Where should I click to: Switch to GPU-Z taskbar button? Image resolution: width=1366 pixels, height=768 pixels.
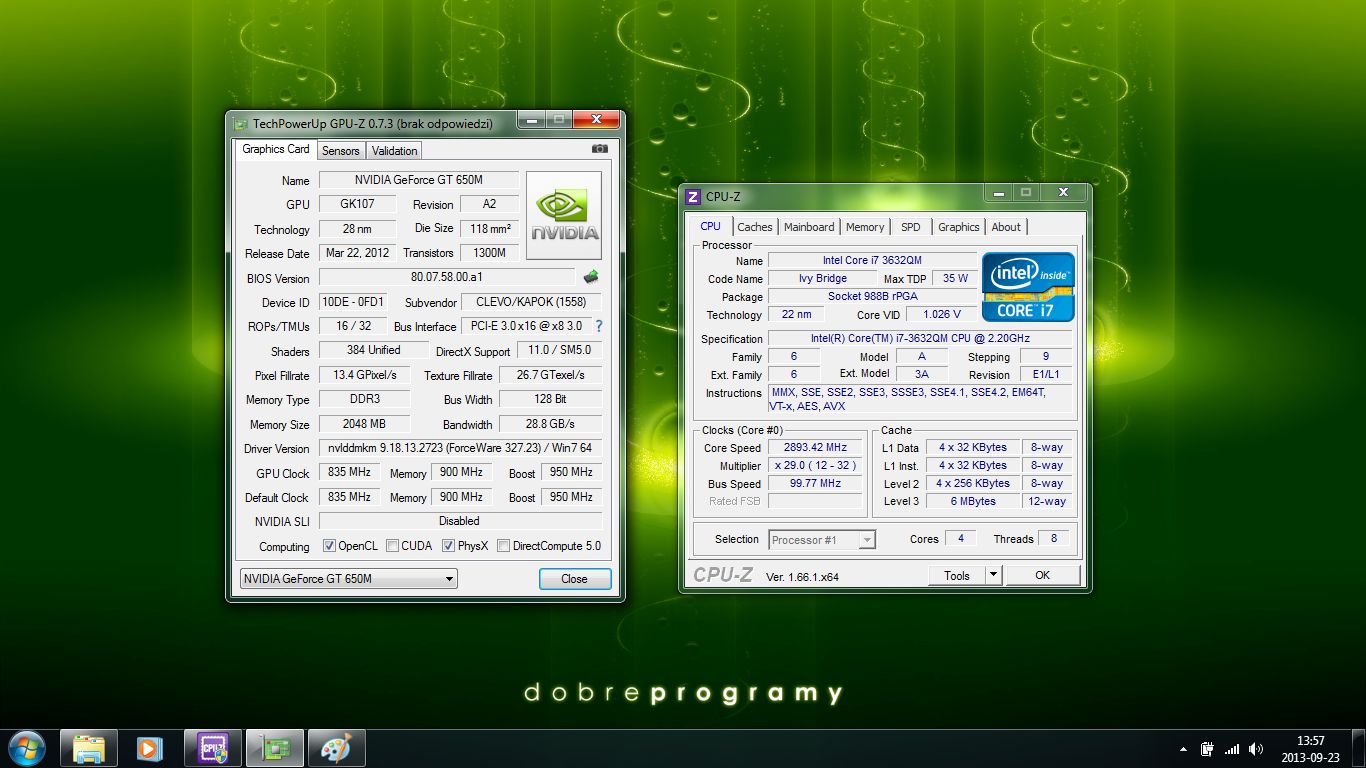point(275,748)
